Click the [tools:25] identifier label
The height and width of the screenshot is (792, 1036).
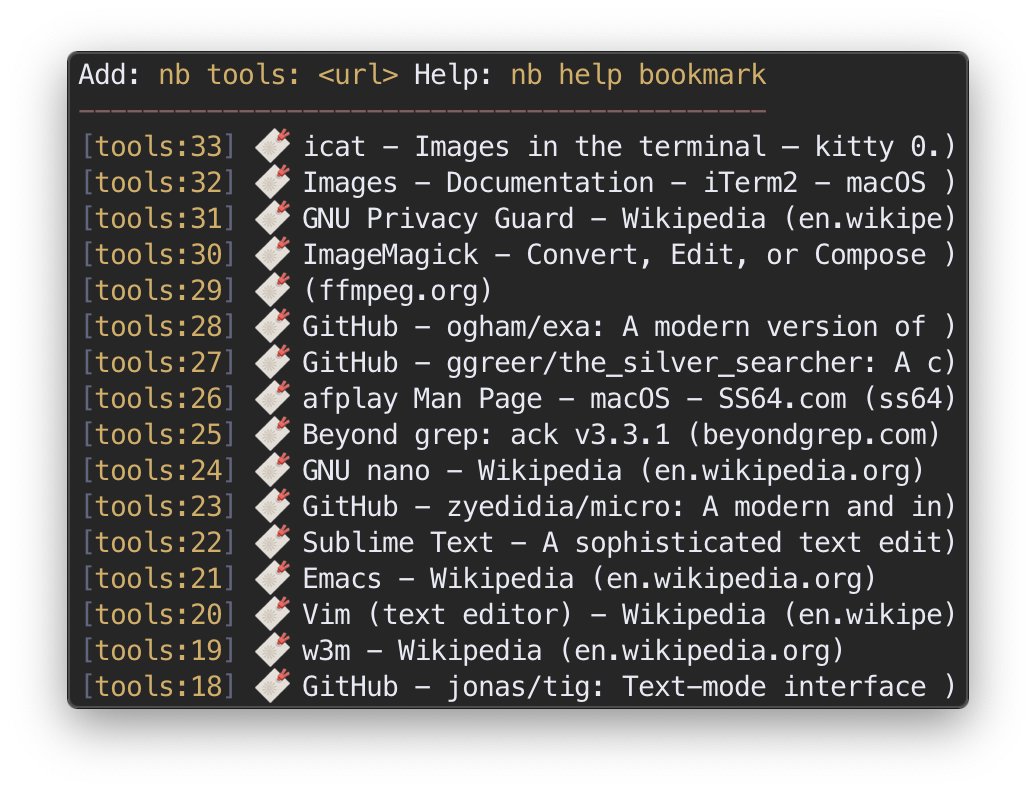[x=158, y=435]
